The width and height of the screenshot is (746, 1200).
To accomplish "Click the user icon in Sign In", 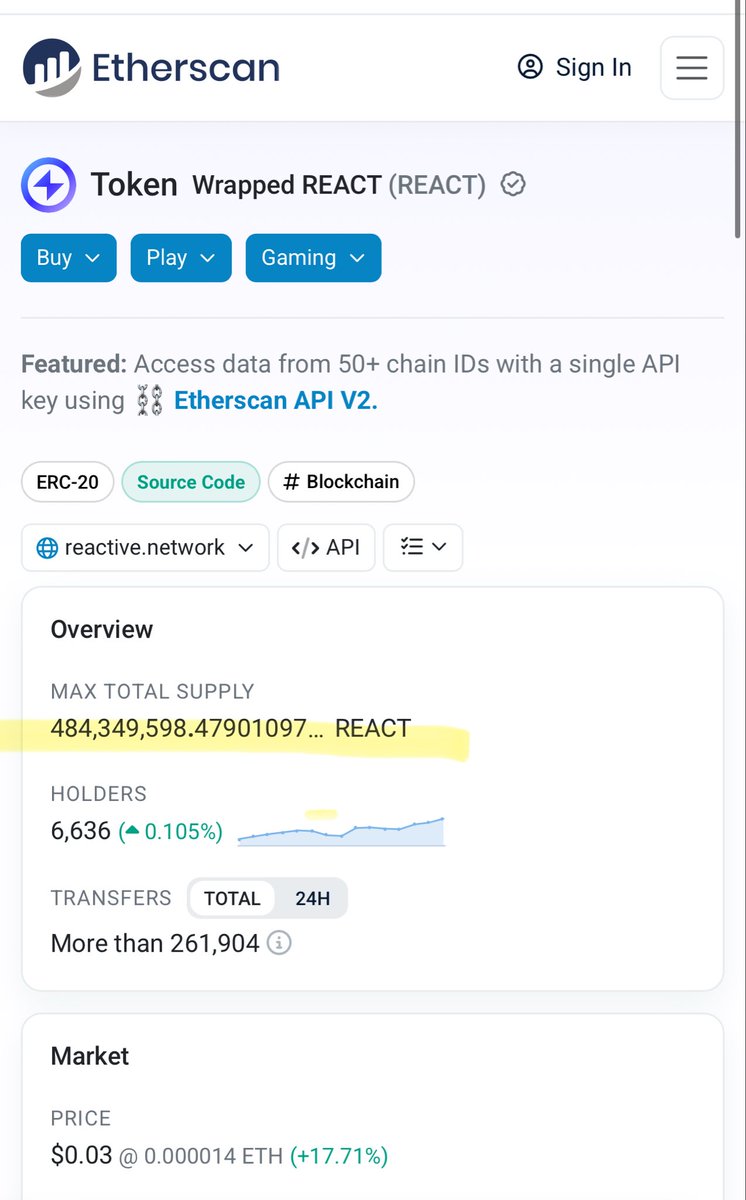I will tap(529, 67).
